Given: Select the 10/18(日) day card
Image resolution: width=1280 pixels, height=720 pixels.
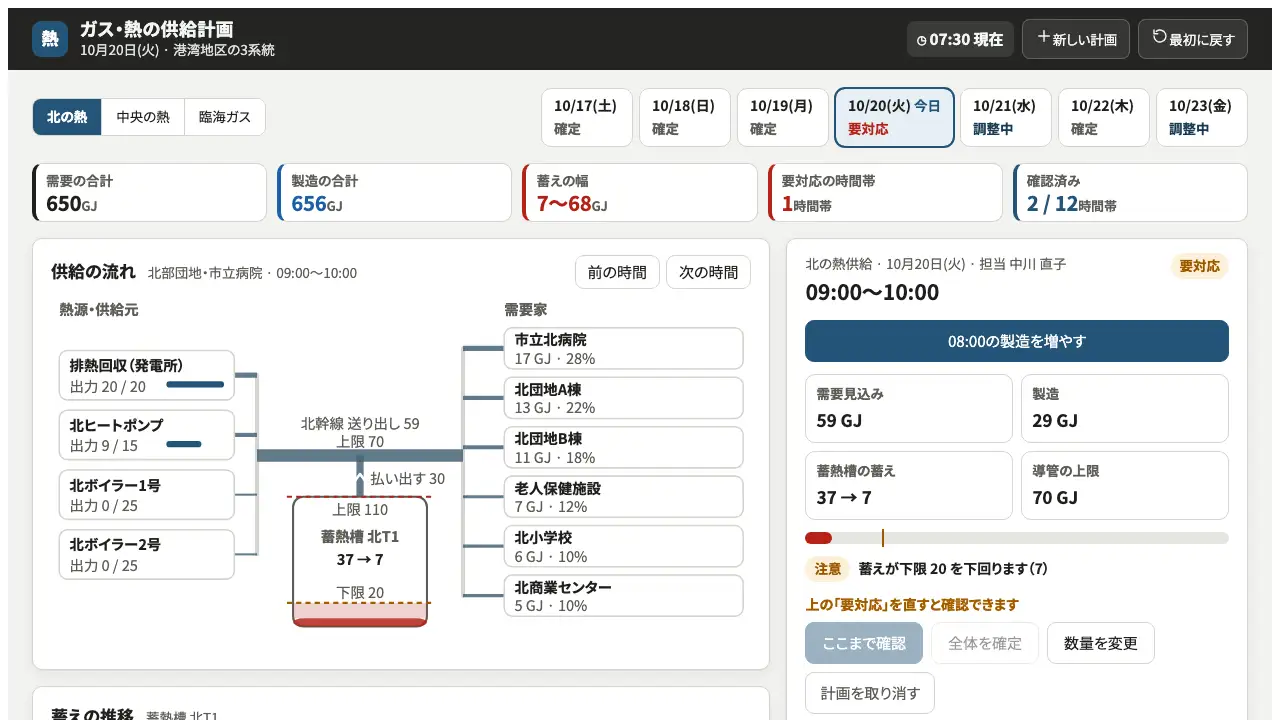Looking at the screenshot, I should [685, 118].
